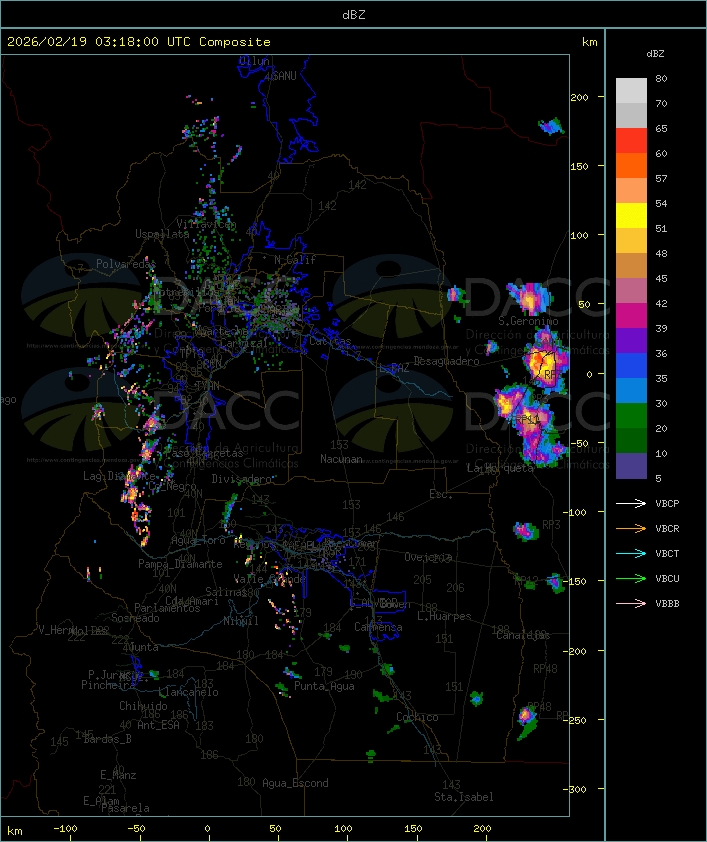The image size is (707, 842).
Task: Click the Divisadero map label
Action: coord(242,478)
